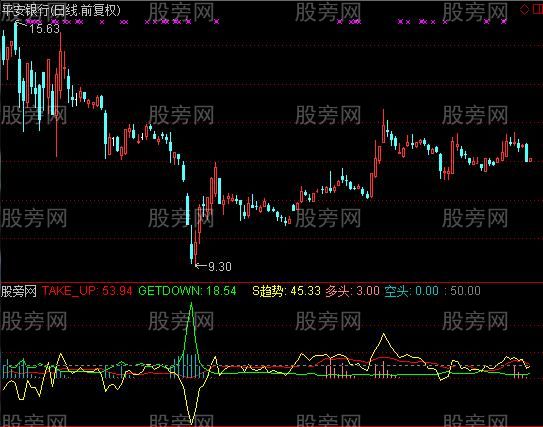Click the 15.63 high price label

click(x=44, y=29)
